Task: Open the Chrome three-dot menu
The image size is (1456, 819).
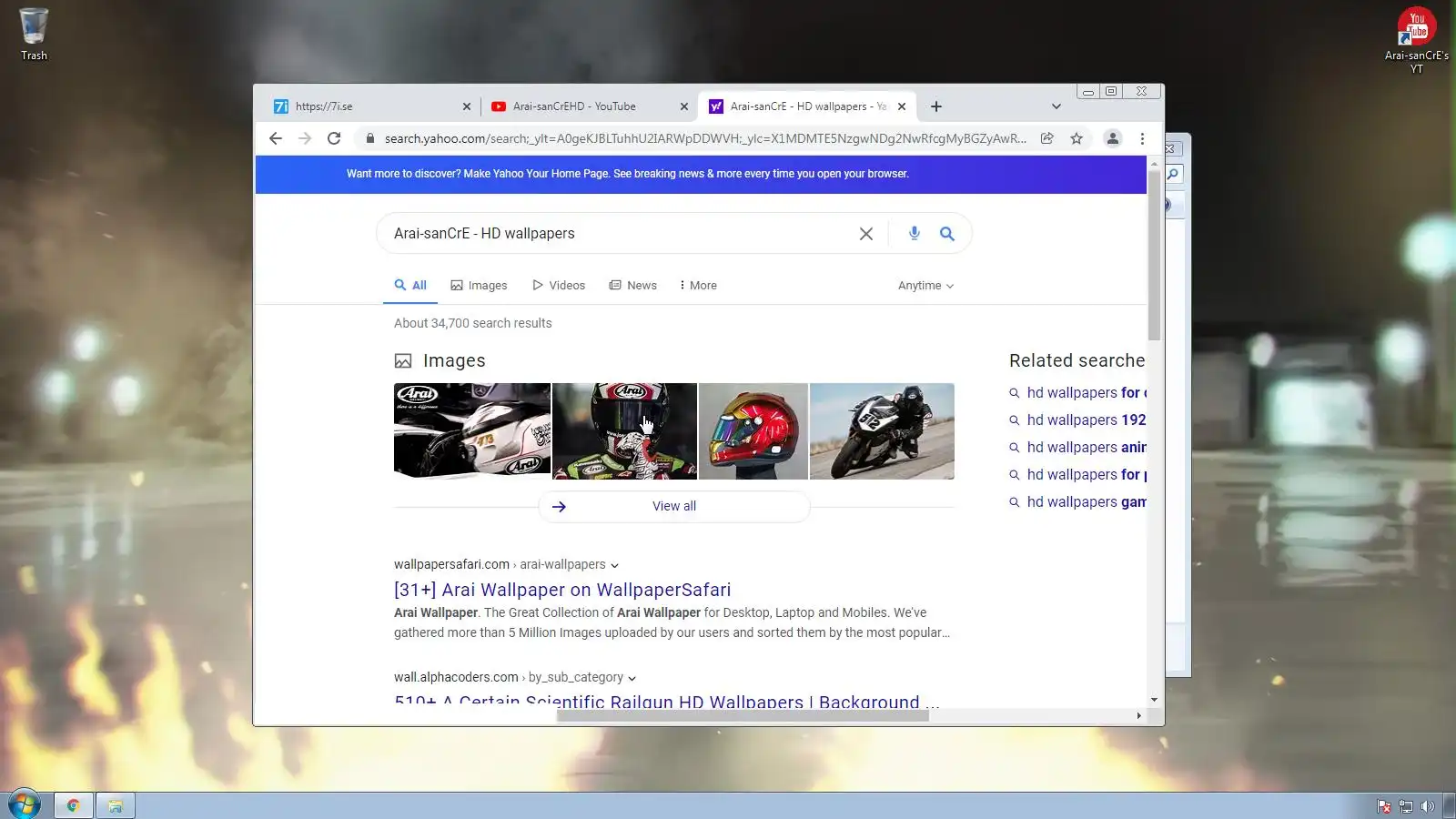Action: 1142,138
